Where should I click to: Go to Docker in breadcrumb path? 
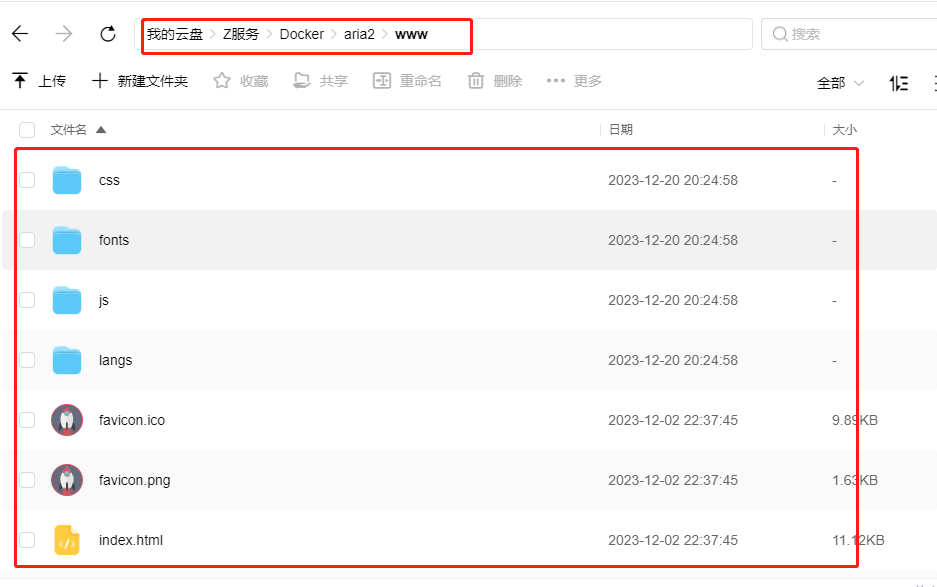click(x=301, y=34)
